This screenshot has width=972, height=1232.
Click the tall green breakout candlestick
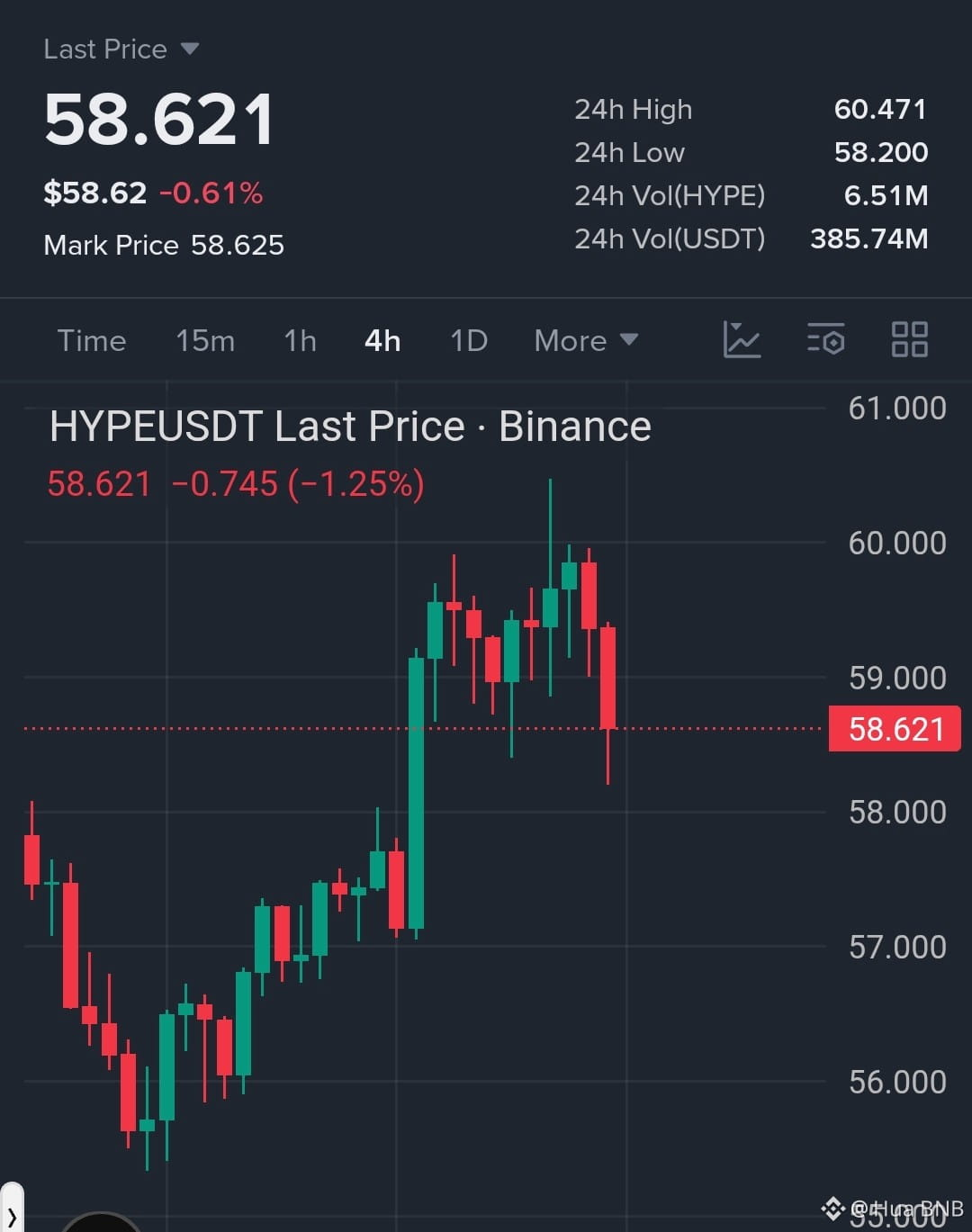point(416,793)
